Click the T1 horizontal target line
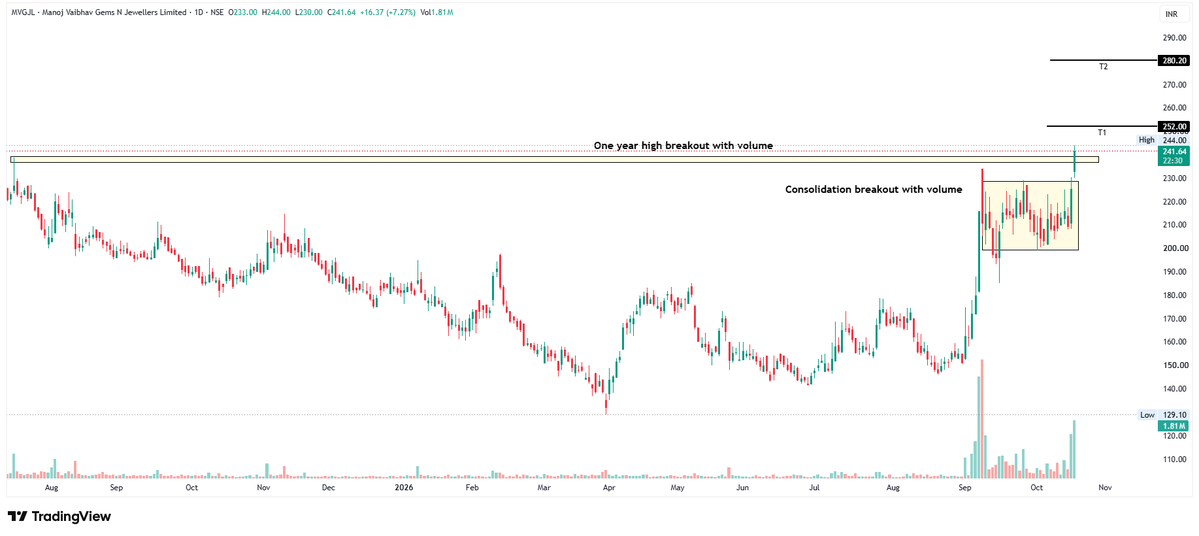The height and width of the screenshot is (536, 1199). pyautogui.click(x=1103, y=126)
